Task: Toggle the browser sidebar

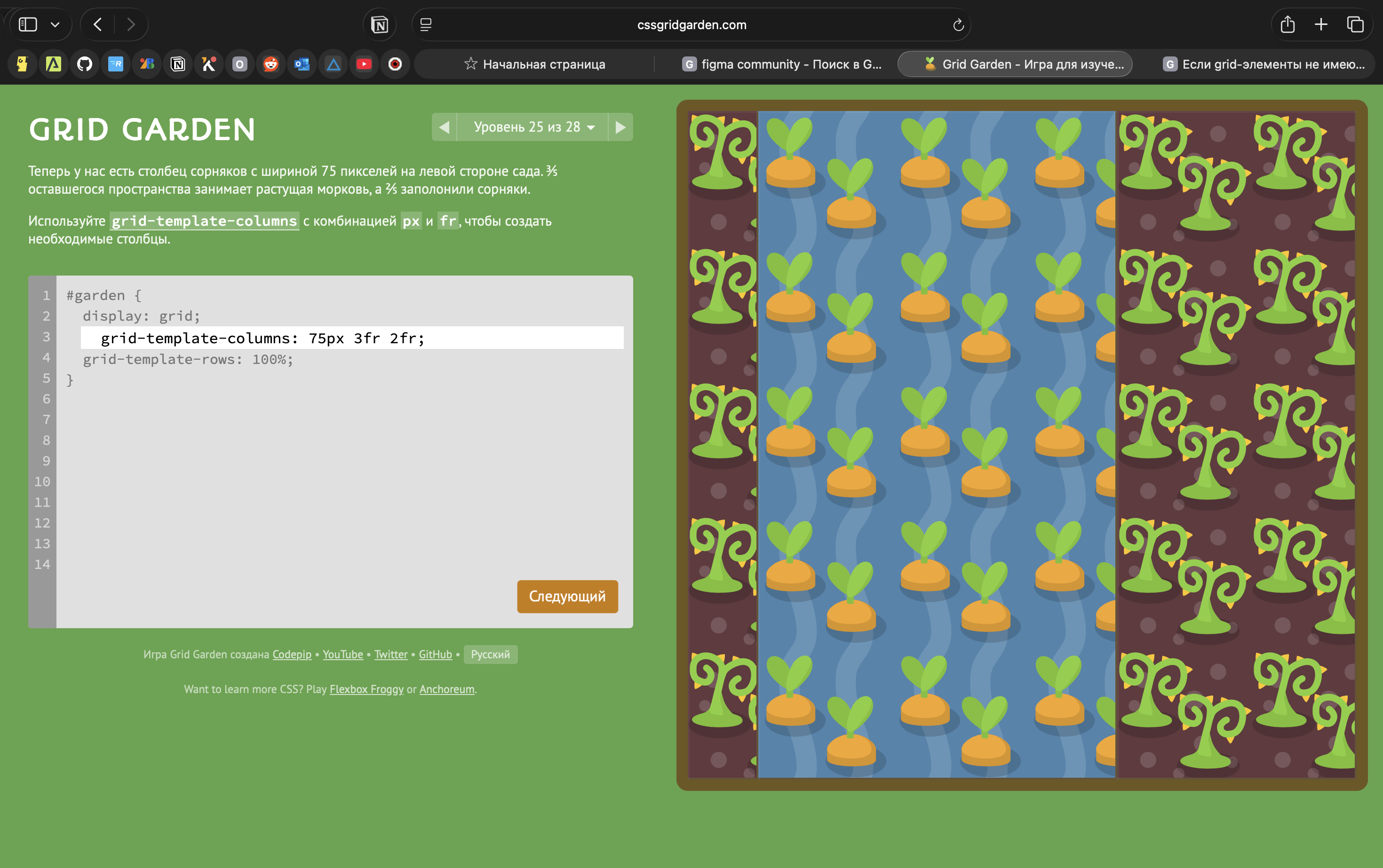Action: tap(28, 24)
